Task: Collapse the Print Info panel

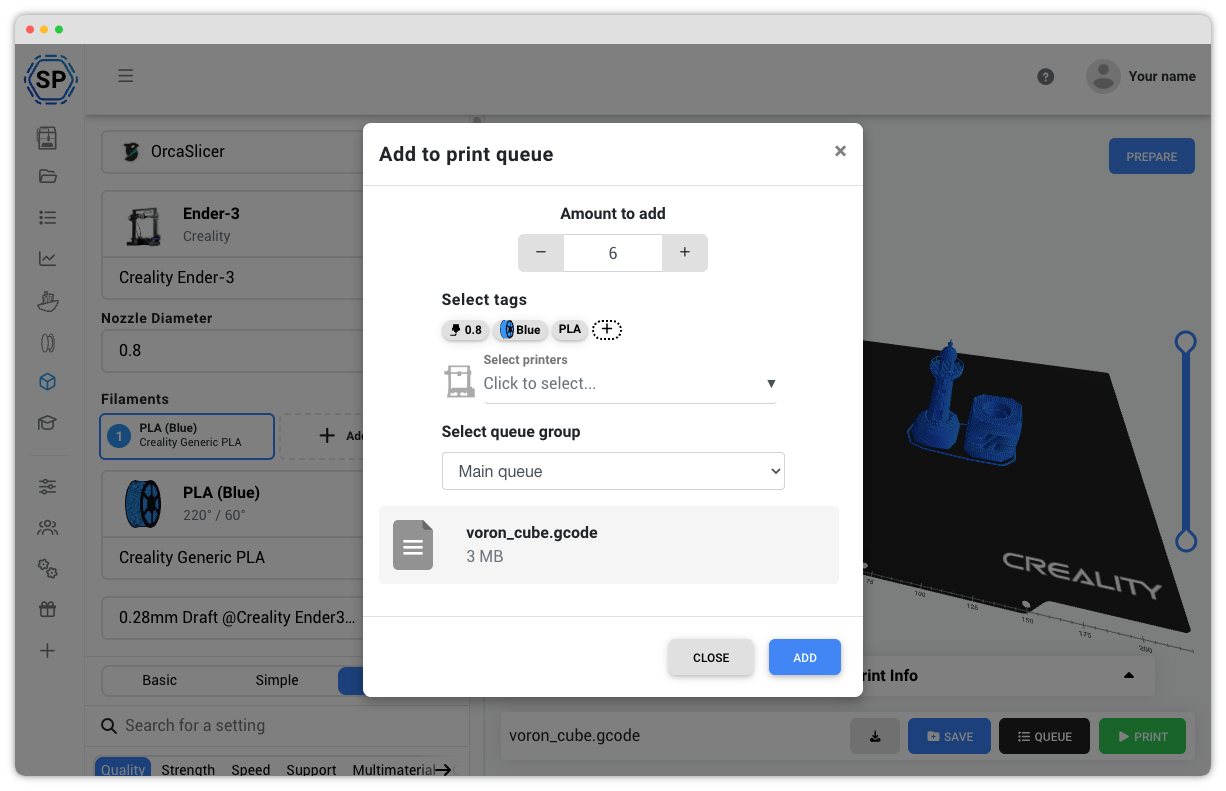Action: pos(1128,675)
